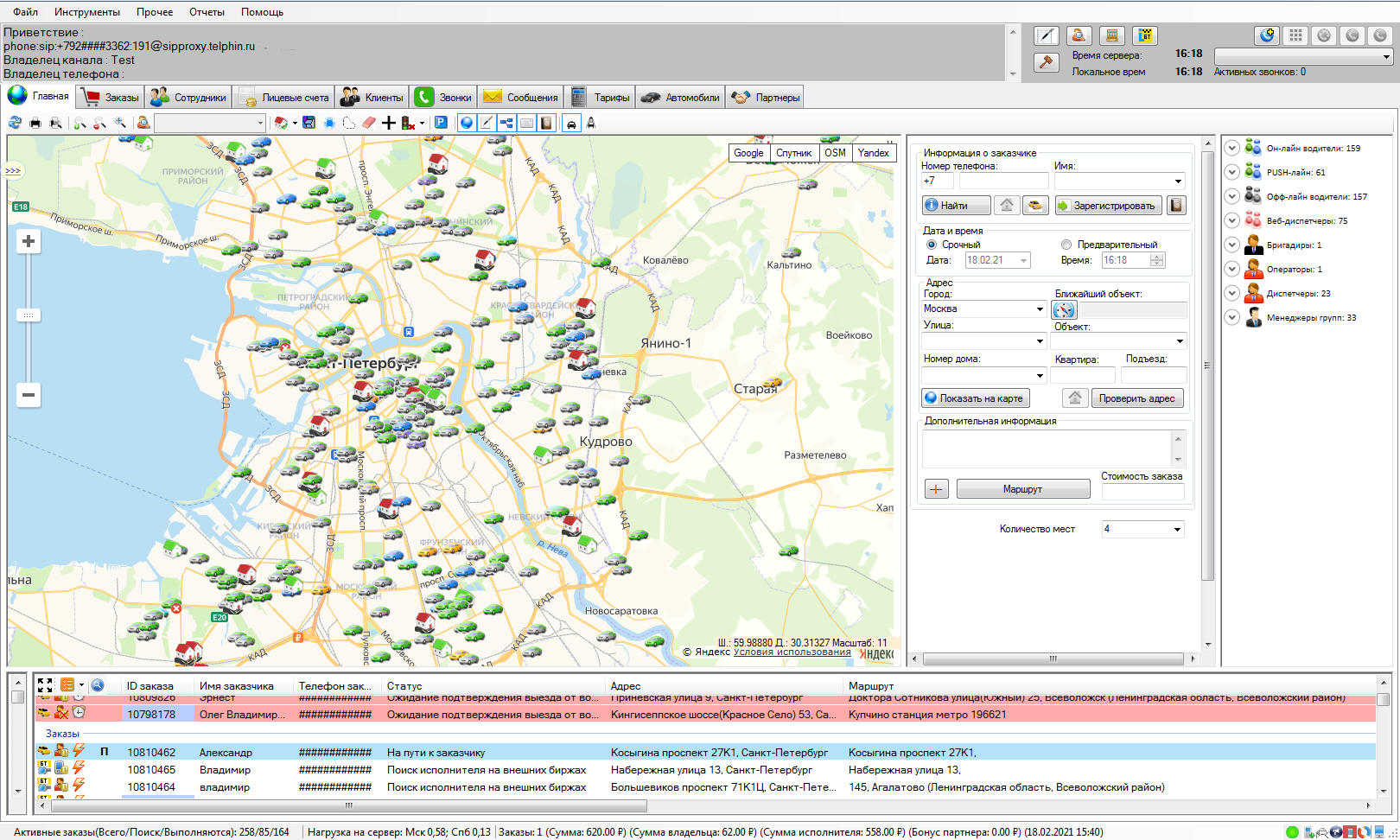Click the fullscreen expand icon in orders table
Image resolution: width=1400 pixels, height=840 pixels.
coord(45,684)
